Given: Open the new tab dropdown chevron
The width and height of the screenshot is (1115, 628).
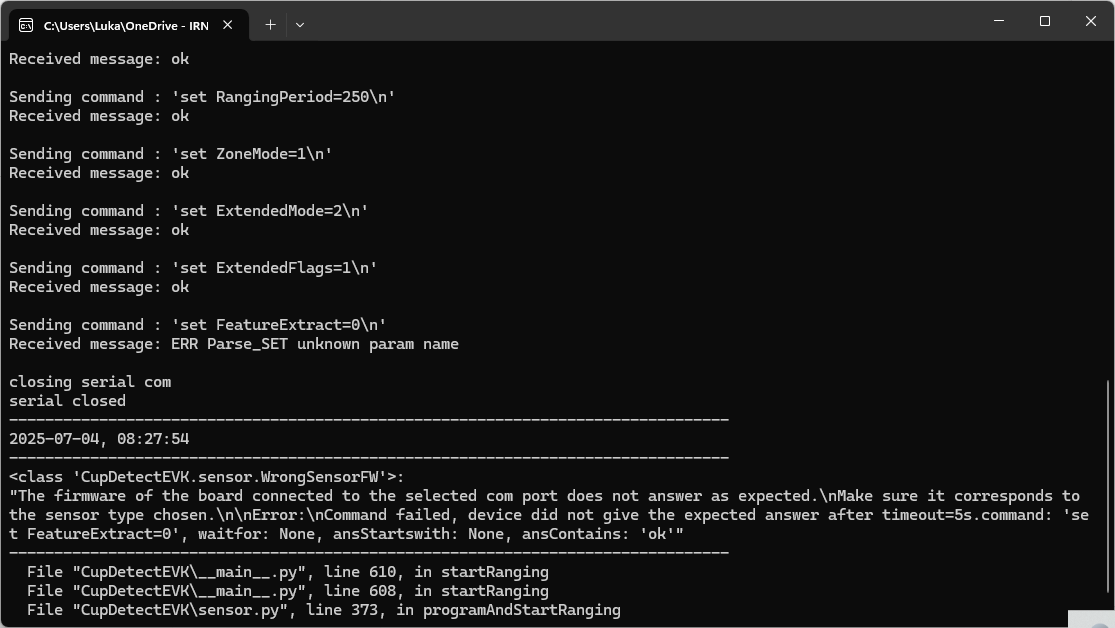Looking at the screenshot, I should click(299, 25).
